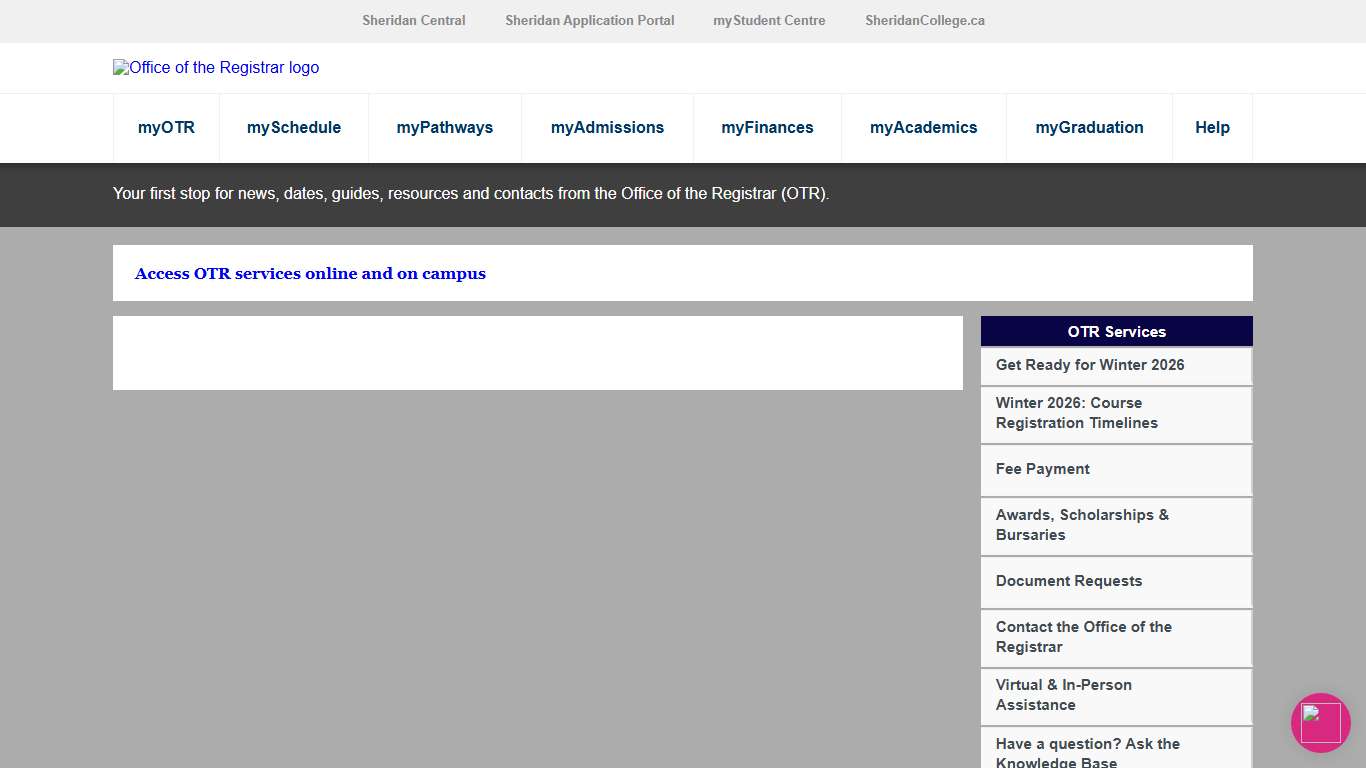Open the Help menu item
This screenshot has height=768, width=1366.
(1212, 128)
